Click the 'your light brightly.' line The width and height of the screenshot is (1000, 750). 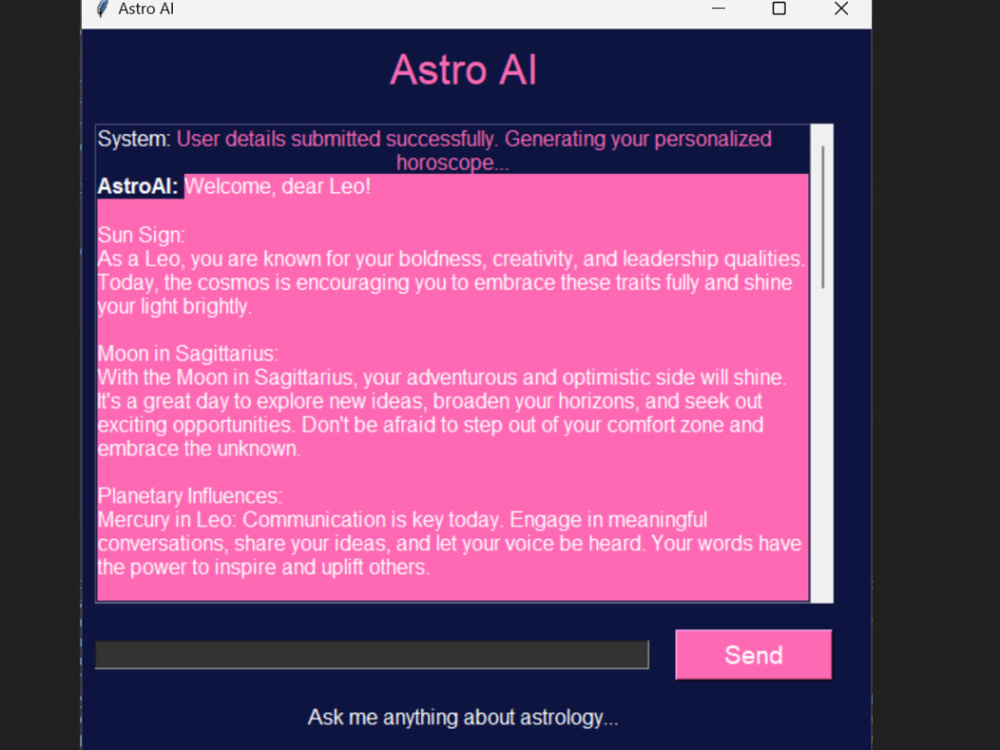(175, 306)
